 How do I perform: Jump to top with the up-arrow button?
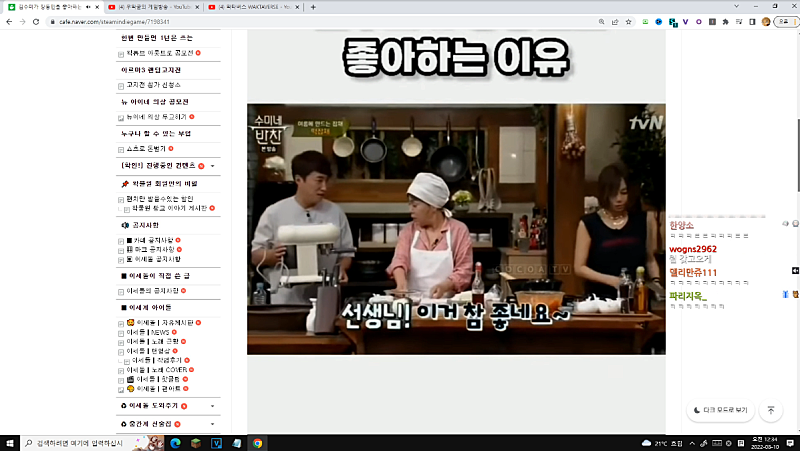[770, 410]
